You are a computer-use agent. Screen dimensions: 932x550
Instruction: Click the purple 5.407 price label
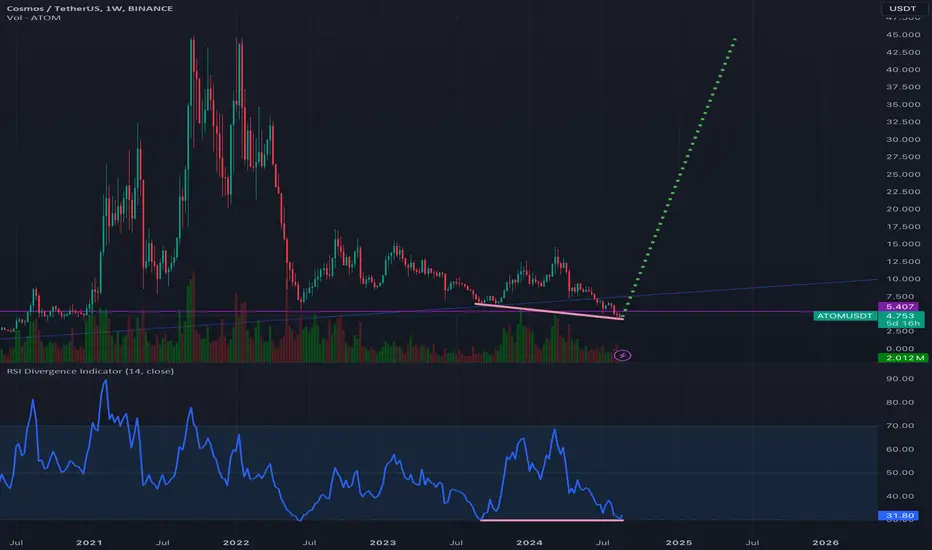tap(900, 307)
